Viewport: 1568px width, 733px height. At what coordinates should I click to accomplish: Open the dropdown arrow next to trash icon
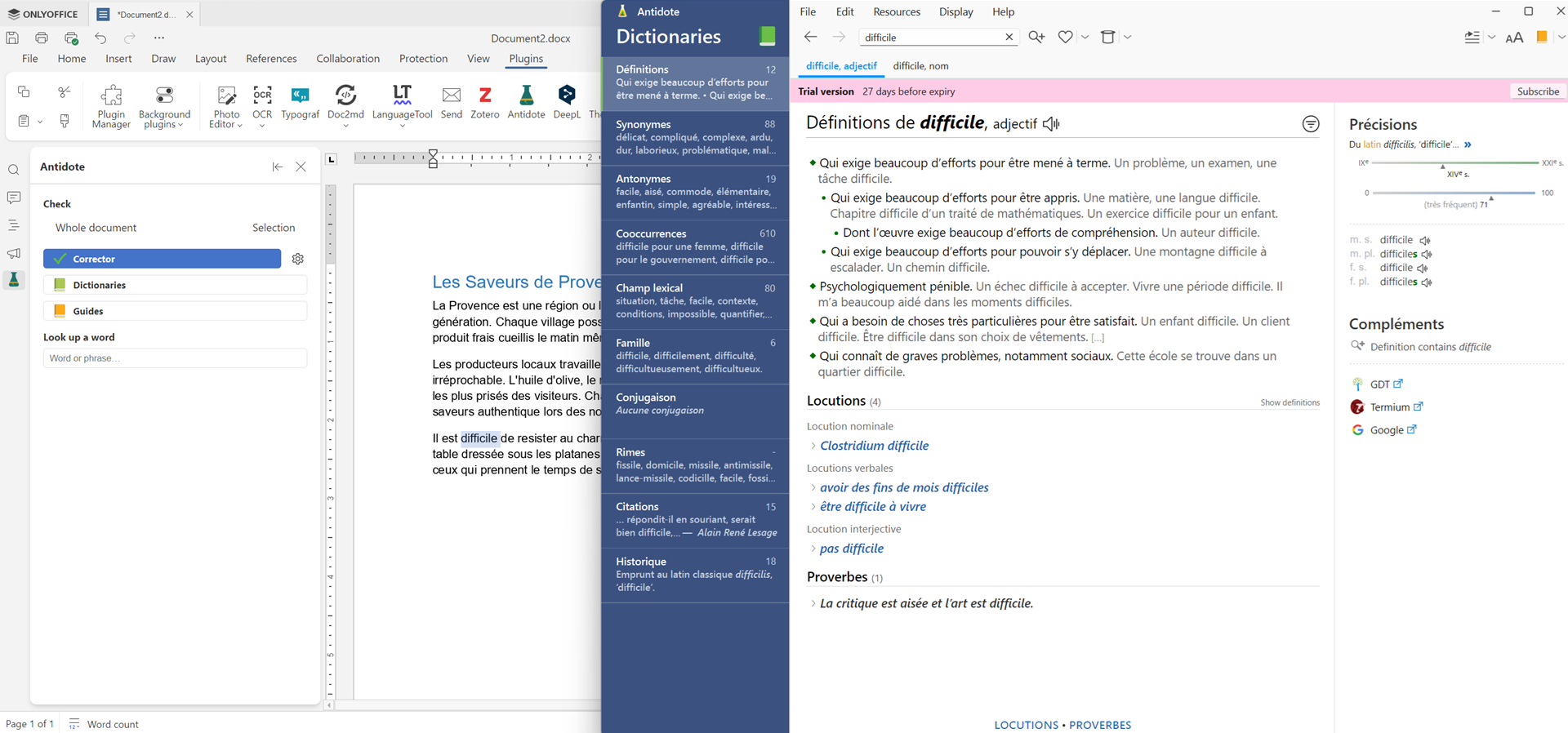(x=1127, y=37)
